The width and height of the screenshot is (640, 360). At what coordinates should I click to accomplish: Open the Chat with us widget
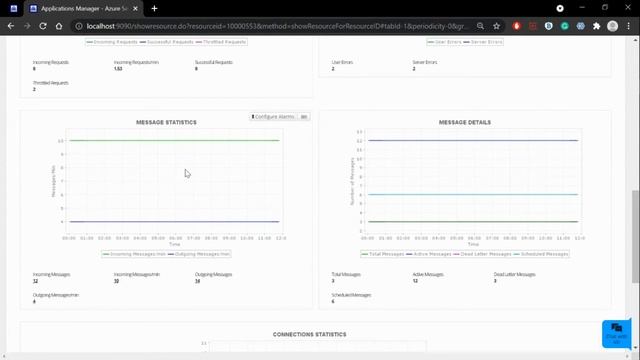pyautogui.click(x=616, y=333)
